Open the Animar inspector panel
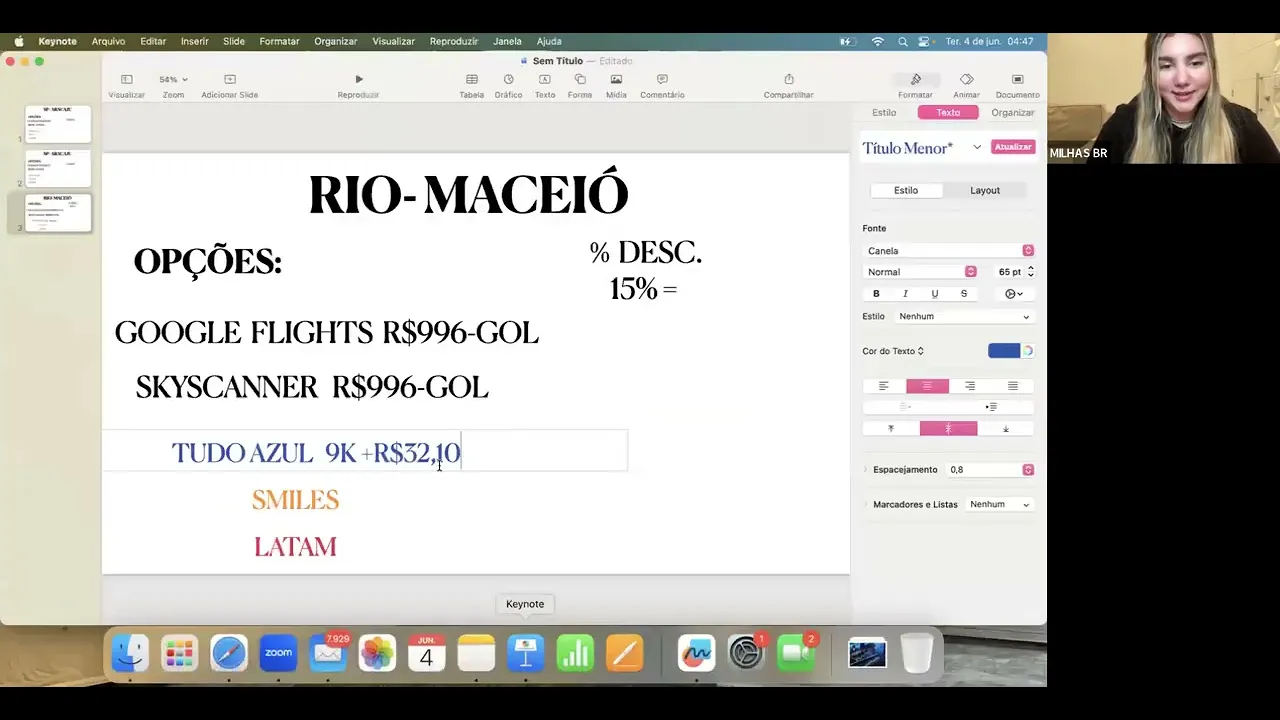This screenshot has width=1280, height=720. [x=966, y=86]
